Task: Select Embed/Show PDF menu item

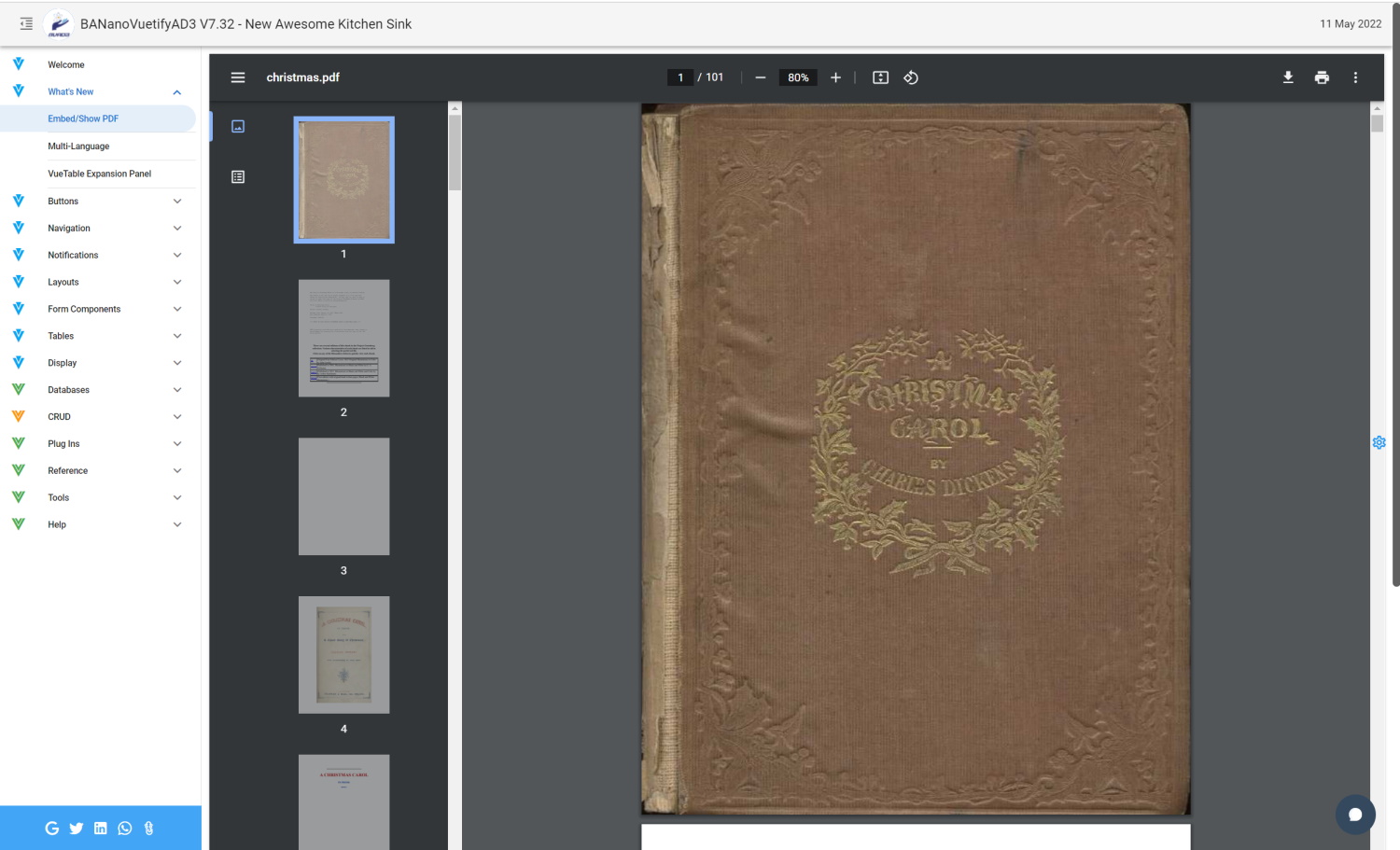Action: 98,118
